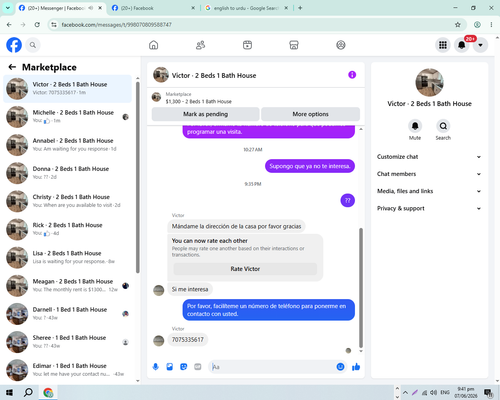
Task: Open the Facebook search icon
Action: point(33,45)
